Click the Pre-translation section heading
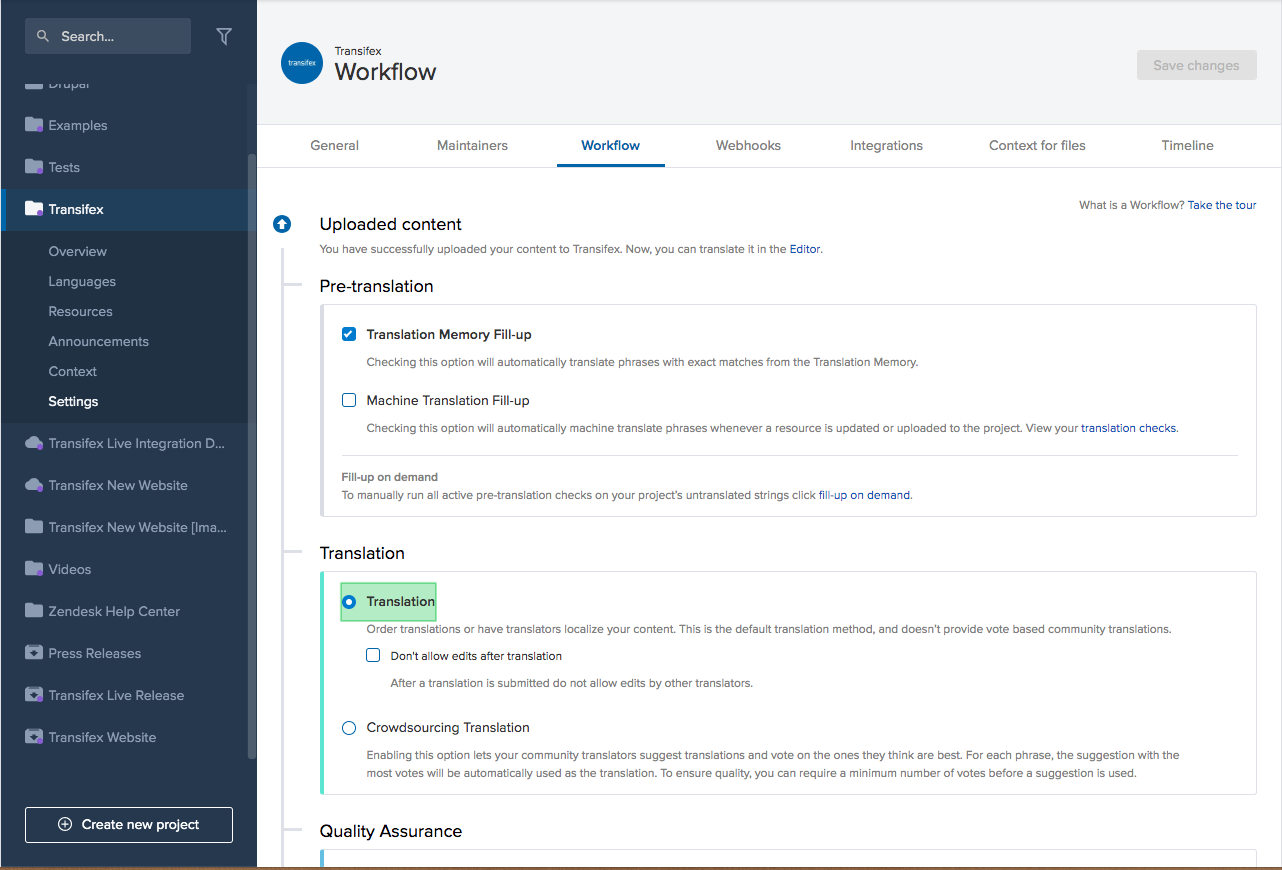This screenshot has height=870, width=1282. point(376,286)
